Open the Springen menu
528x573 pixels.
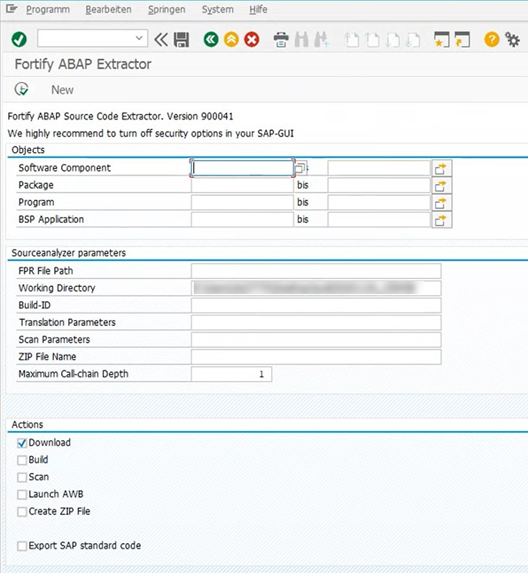pos(167,10)
